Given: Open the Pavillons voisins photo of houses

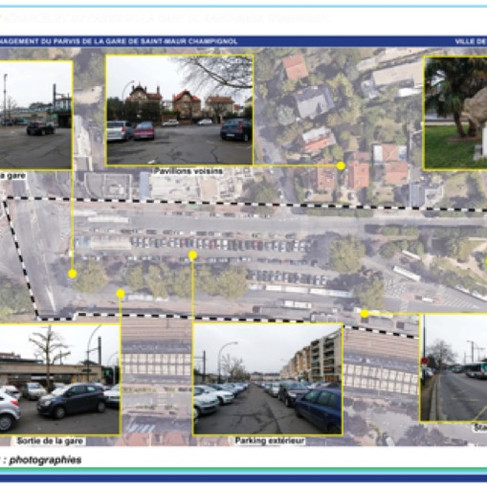Looking at the screenshot, I should (x=179, y=110).
